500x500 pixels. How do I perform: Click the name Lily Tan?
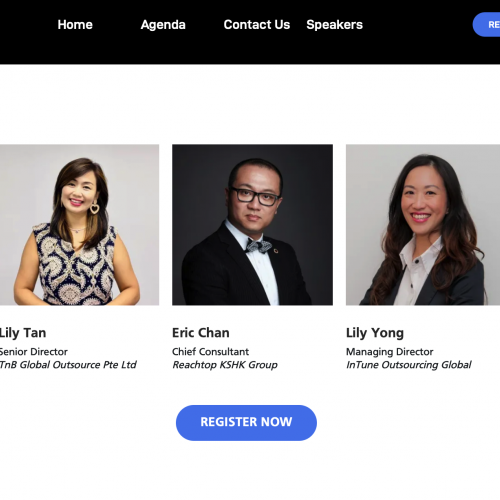[x=23, y=333]
